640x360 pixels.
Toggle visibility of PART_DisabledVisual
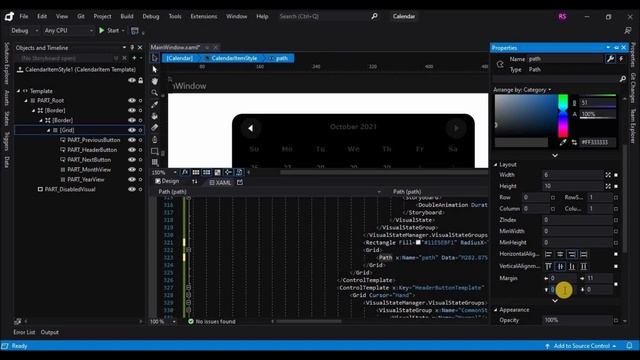(131, 189)
